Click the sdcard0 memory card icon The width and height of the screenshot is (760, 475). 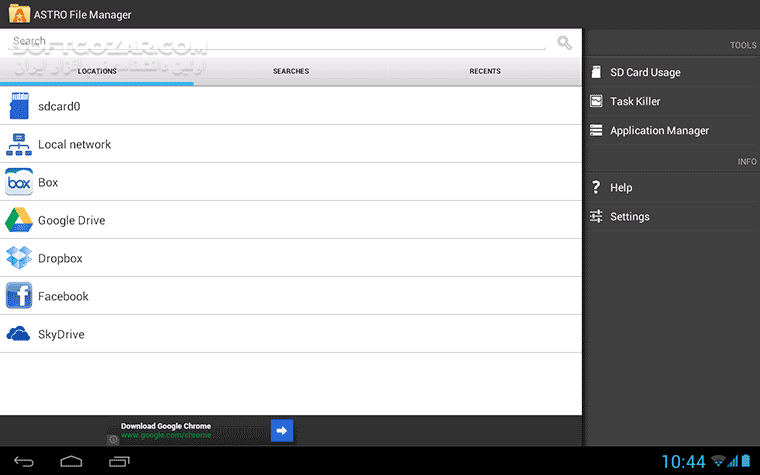(19, 106)
